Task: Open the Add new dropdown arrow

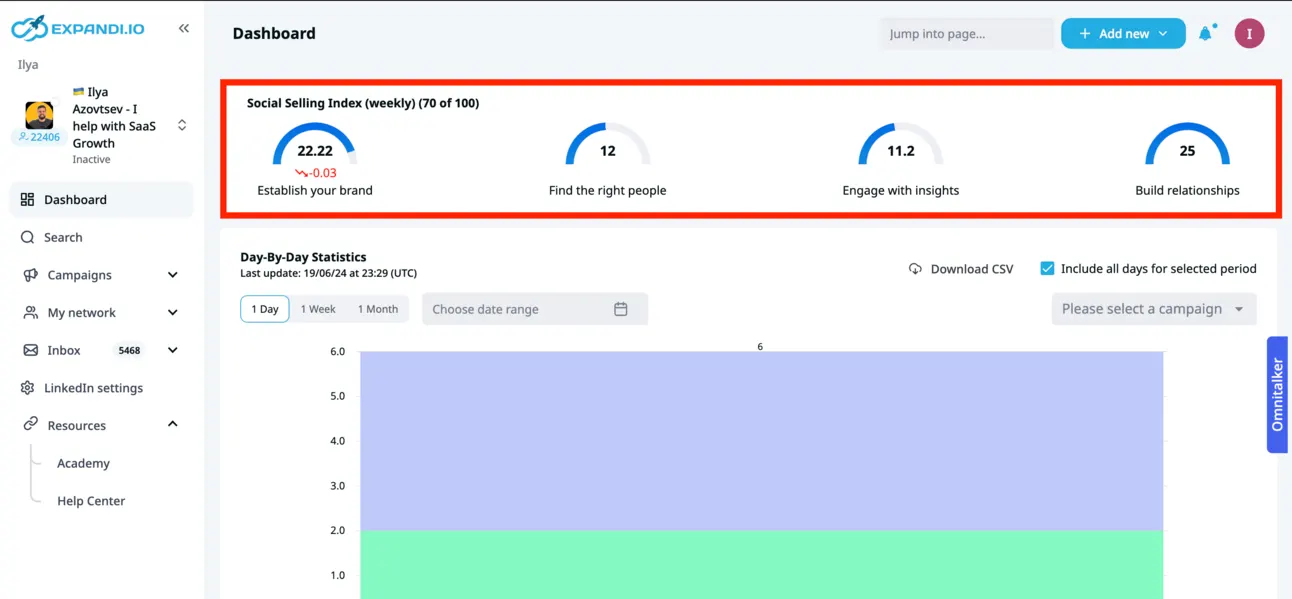Action: click(x=1163, y=34)
